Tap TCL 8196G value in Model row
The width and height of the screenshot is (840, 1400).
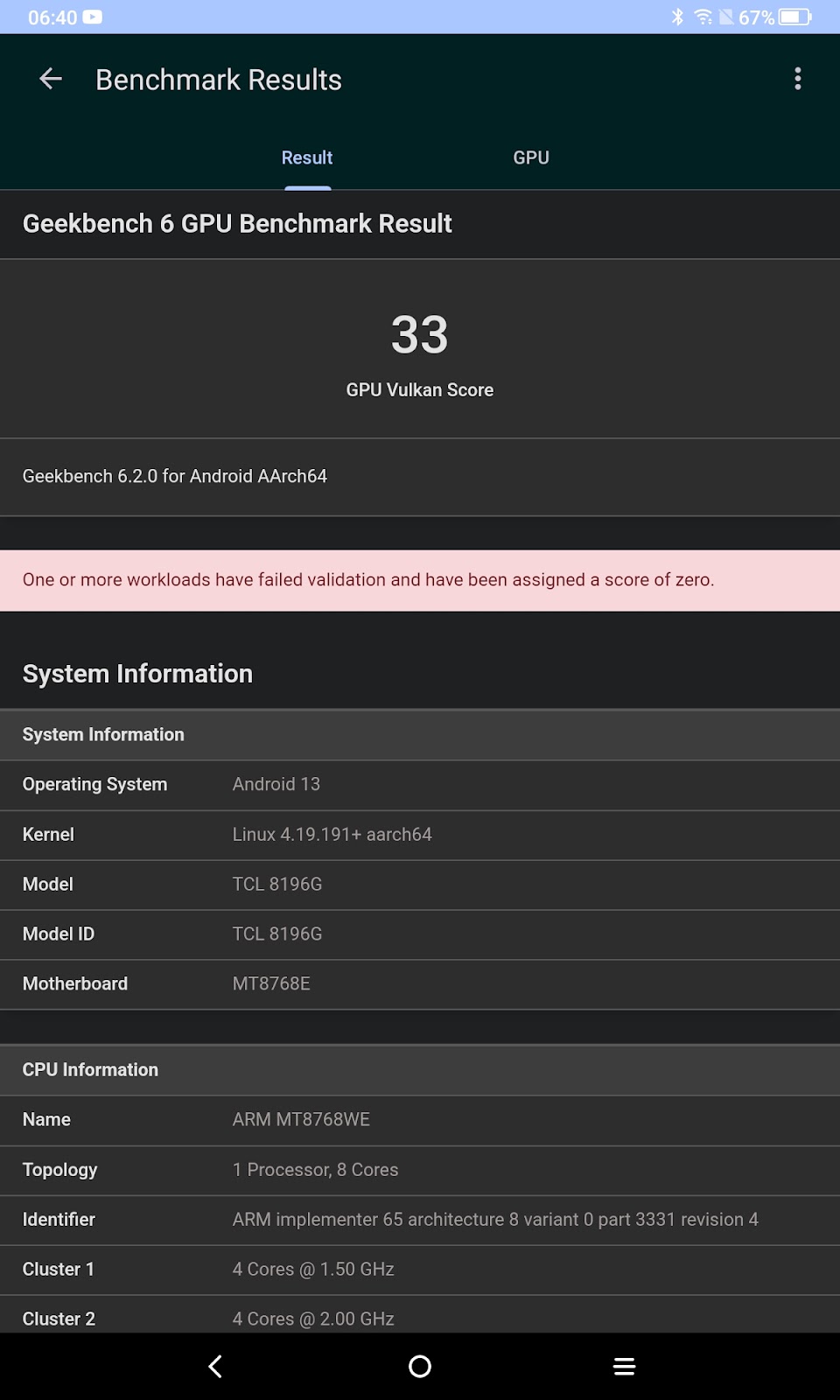(x=277, y=885)
